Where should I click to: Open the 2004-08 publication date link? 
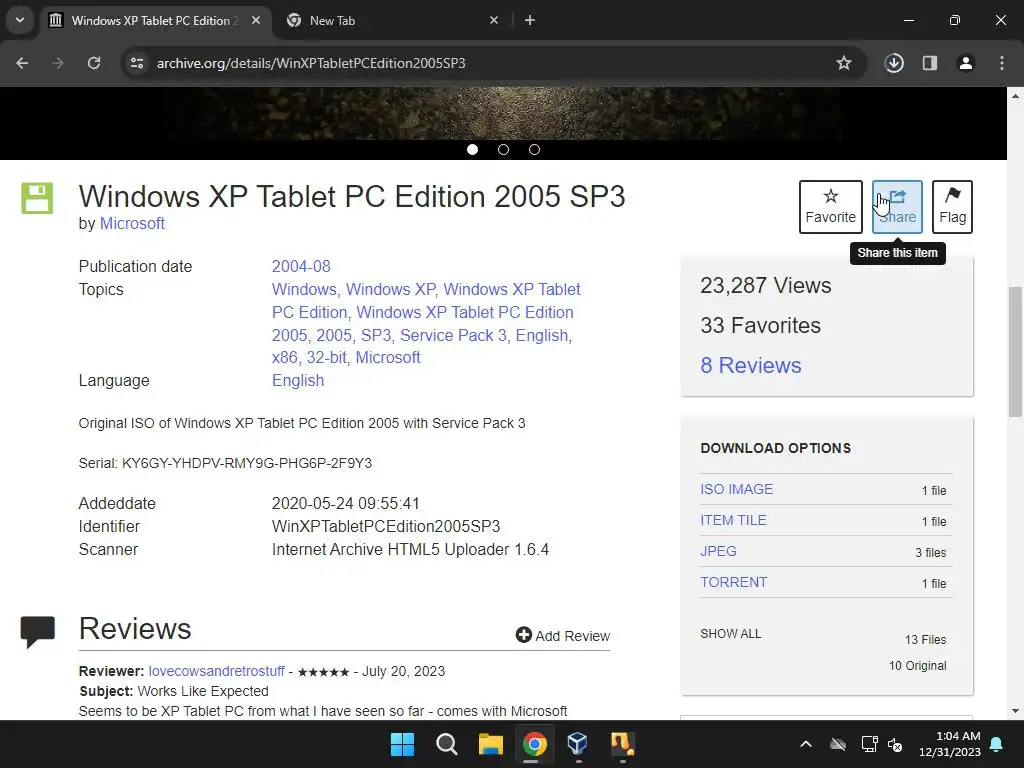pyautogui.click(x=301, y=266)
